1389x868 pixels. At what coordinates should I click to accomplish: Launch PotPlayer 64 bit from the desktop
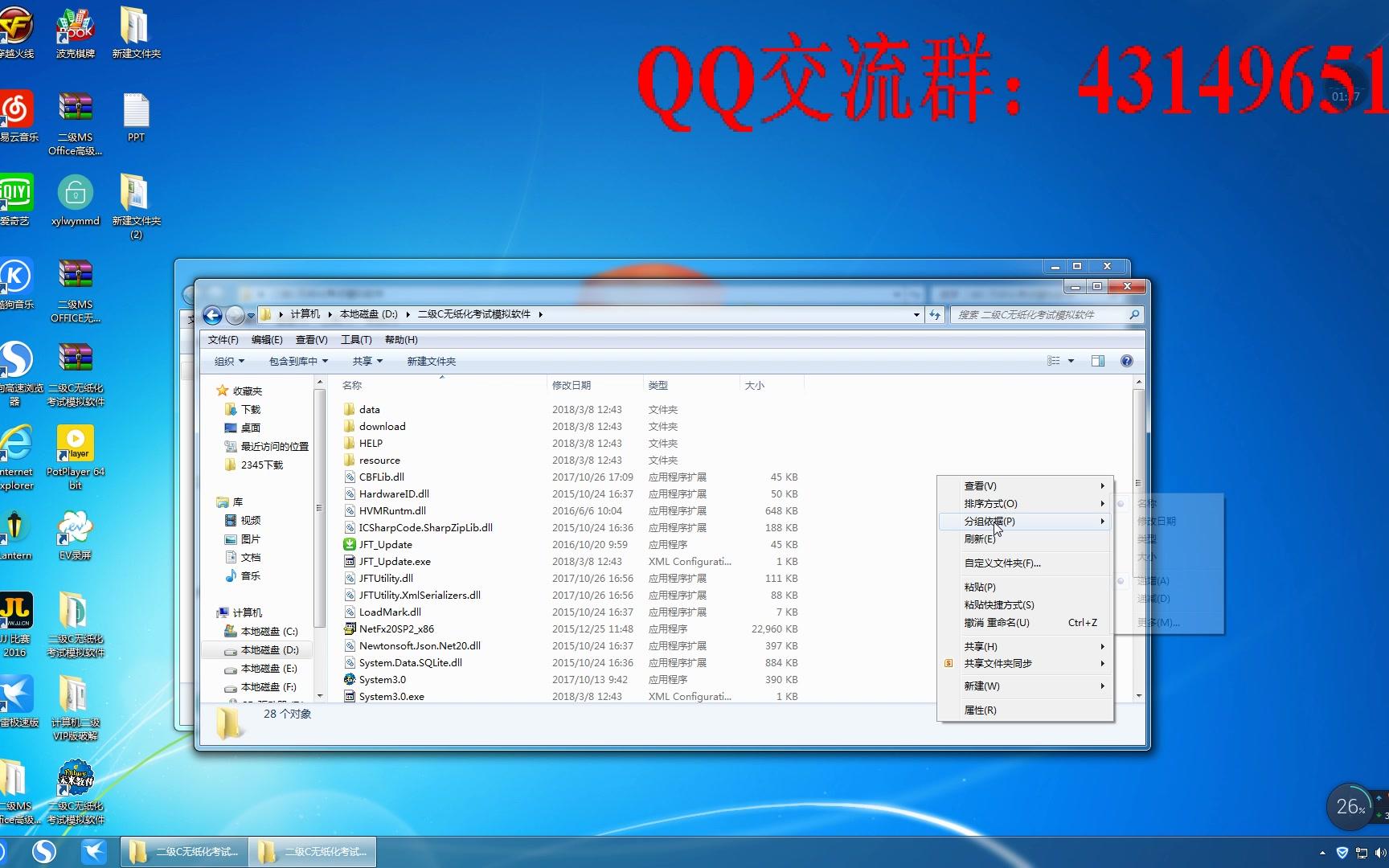pos(75,444)
